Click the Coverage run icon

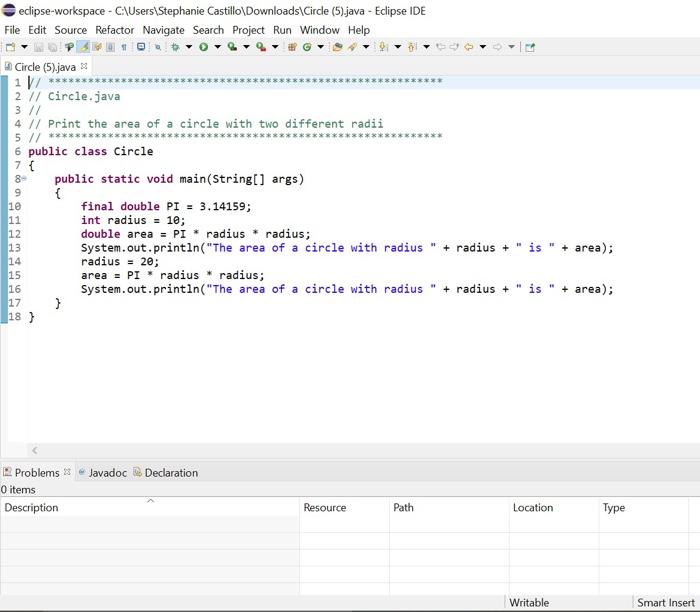pos(232,47)
